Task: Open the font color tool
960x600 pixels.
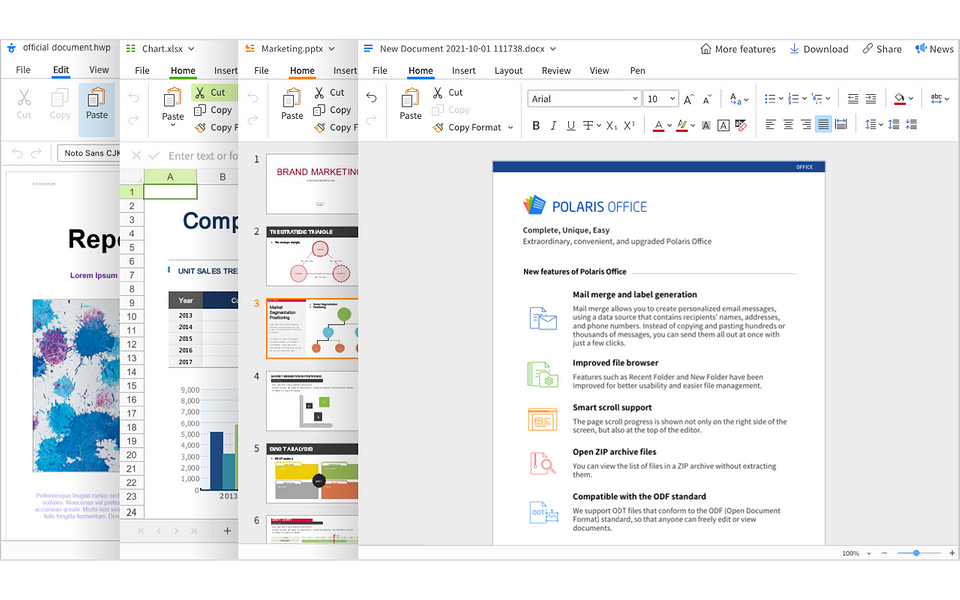Action: [659, 124]
